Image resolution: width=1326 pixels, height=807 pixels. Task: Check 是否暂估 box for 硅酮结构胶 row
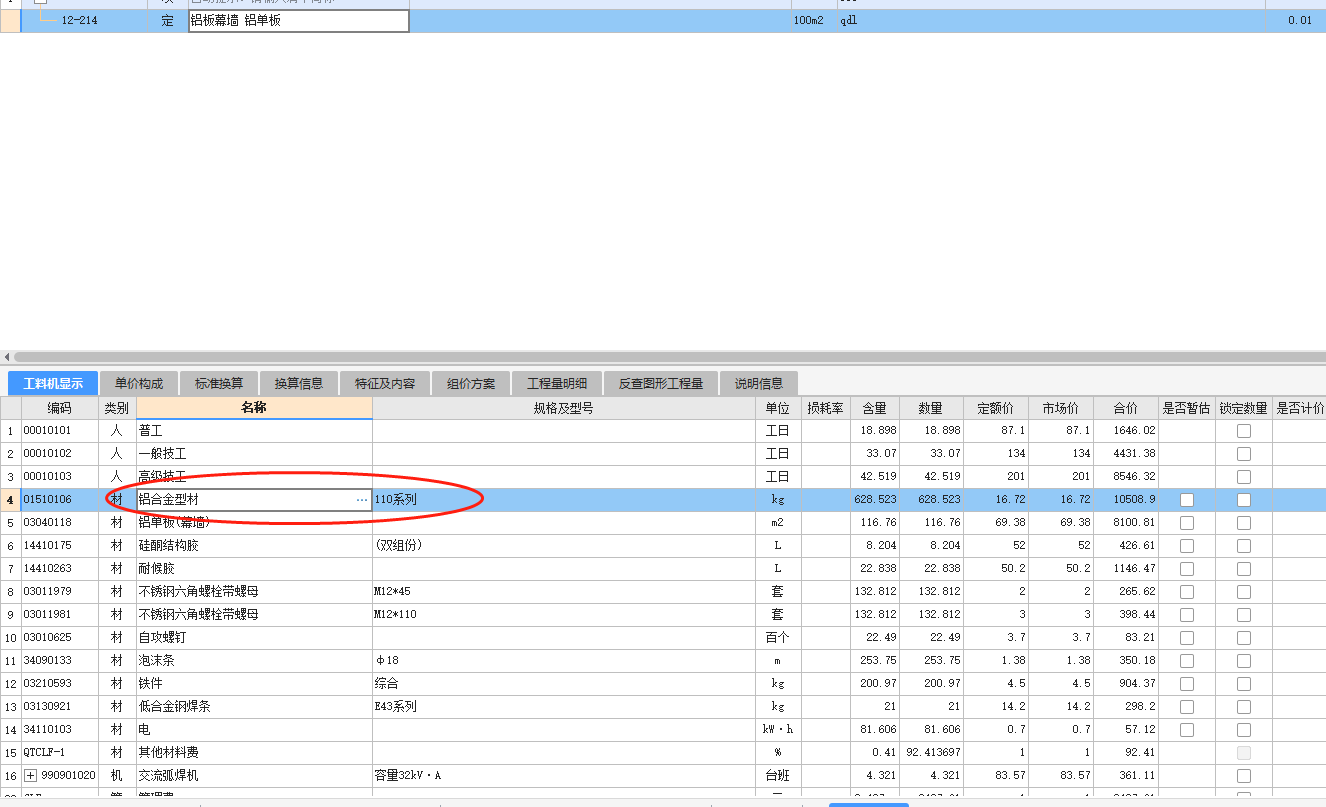click(x=1187, y=546)
